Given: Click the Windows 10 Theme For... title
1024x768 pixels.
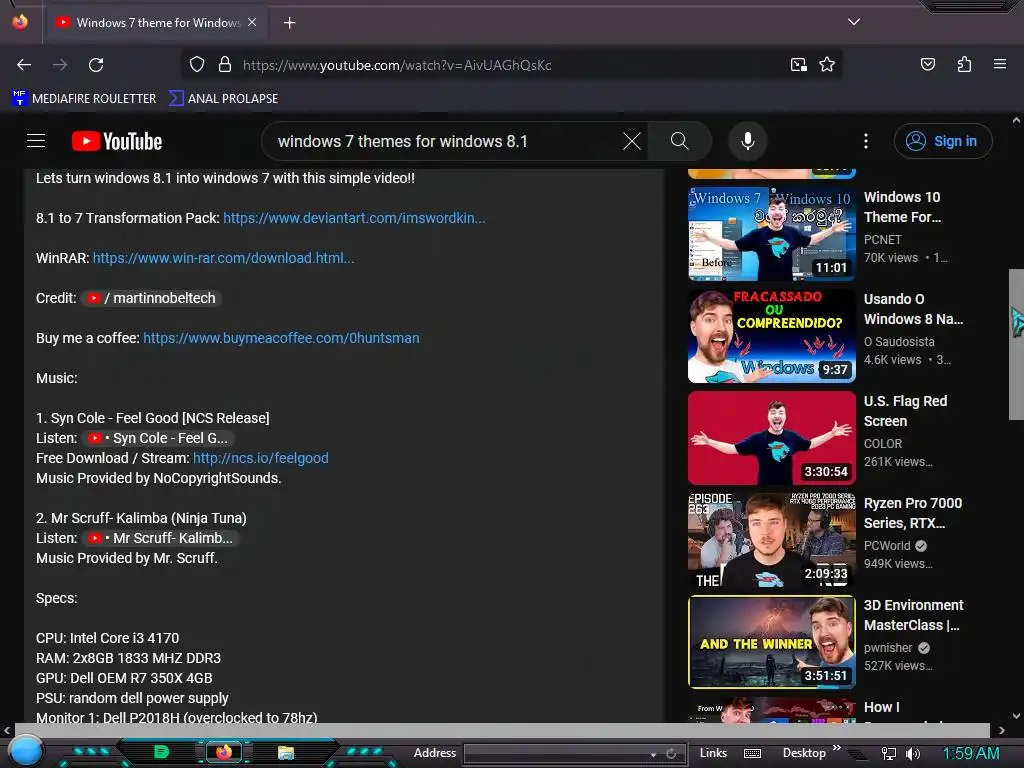Looking at the screenshot, I should [903, 207].
